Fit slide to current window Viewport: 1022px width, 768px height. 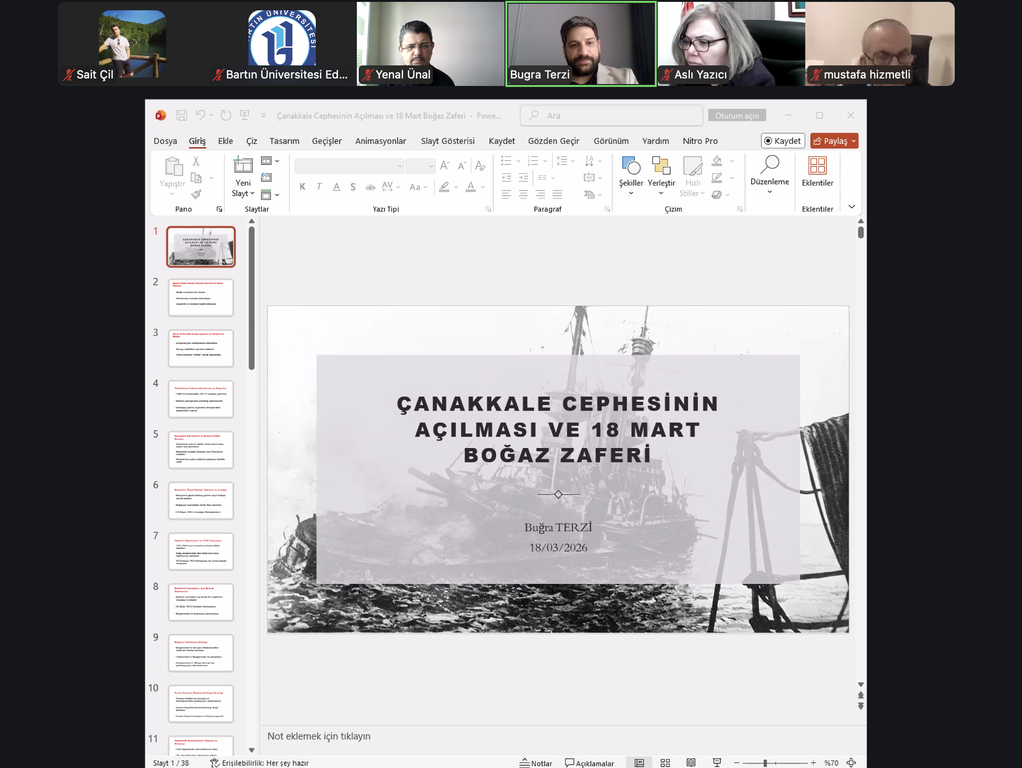(851, 763)
